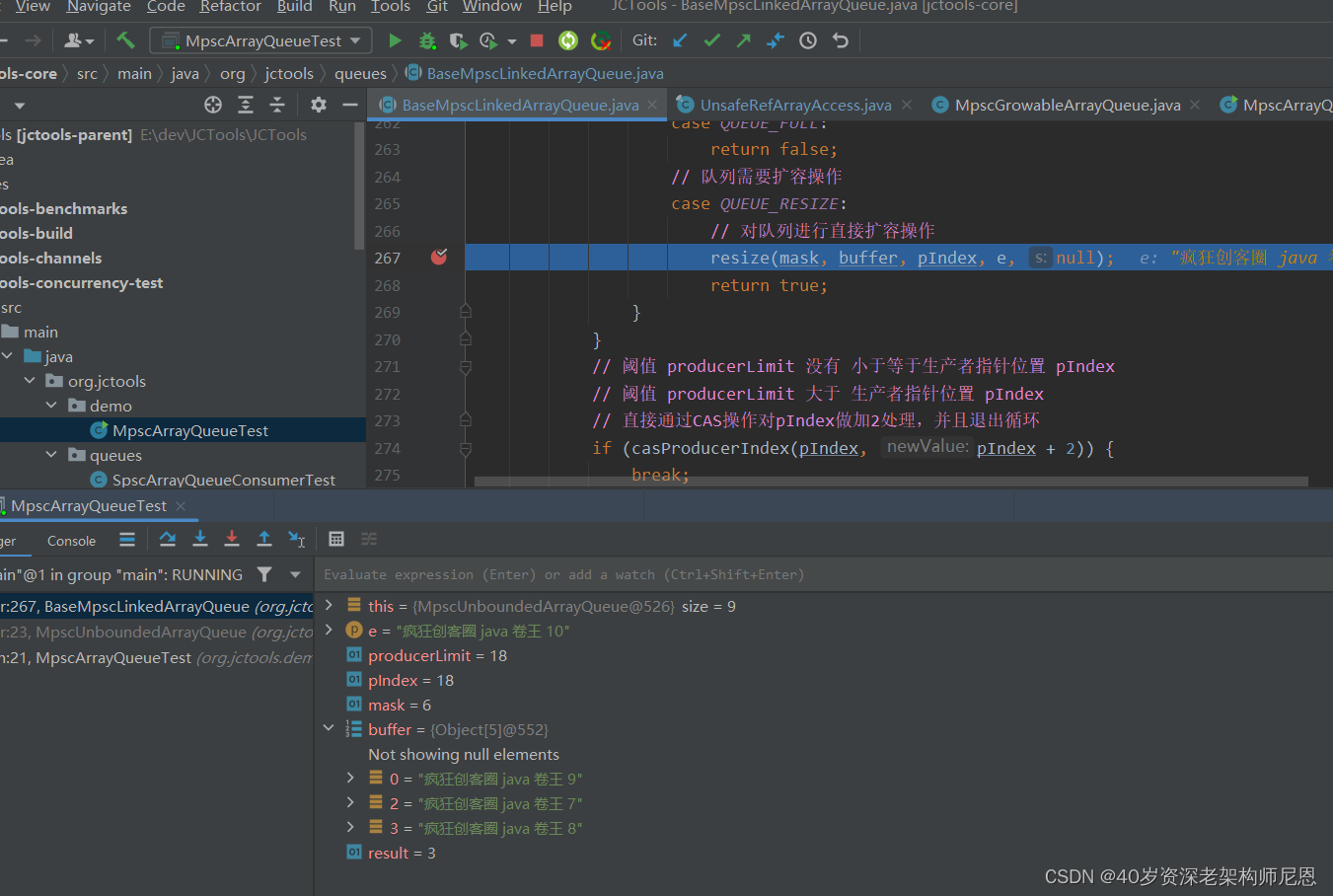Click Run to Cursor debugger icon
1333x896 pixels.
[296, 539]
